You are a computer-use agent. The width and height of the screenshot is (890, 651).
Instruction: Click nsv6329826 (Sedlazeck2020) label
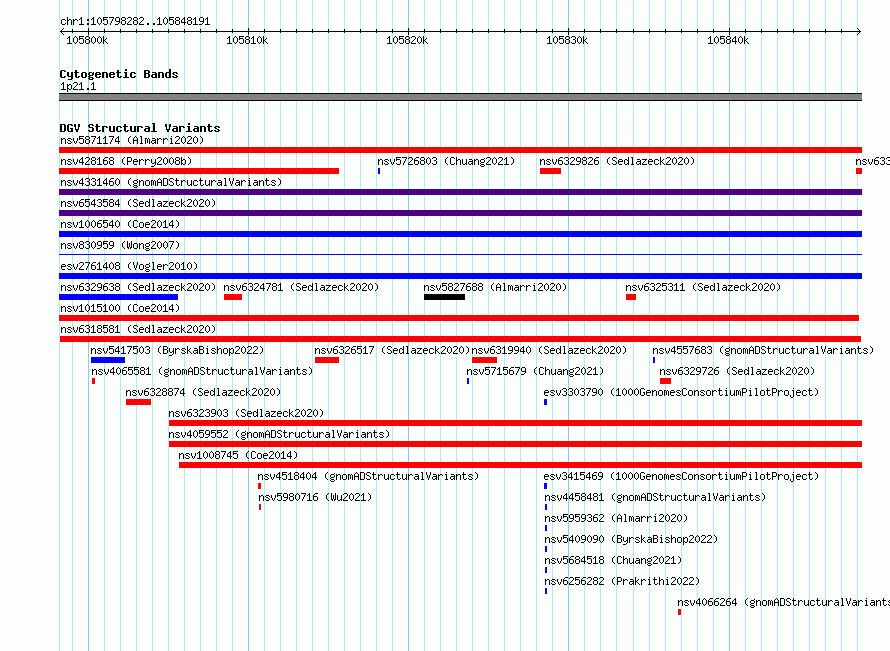point(617,161)
